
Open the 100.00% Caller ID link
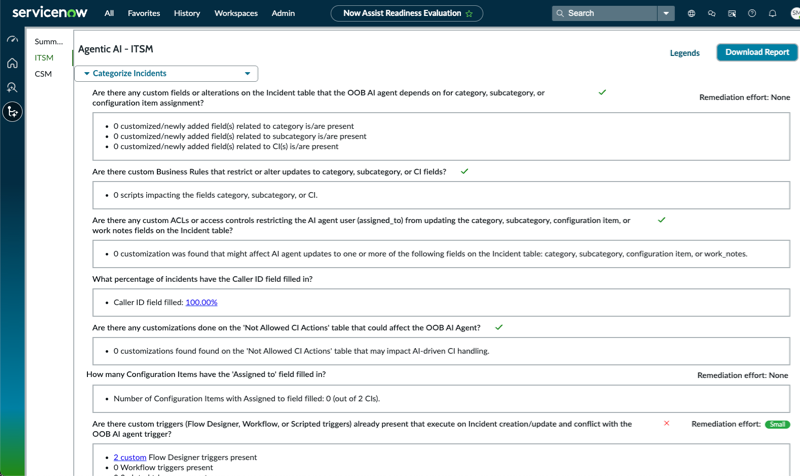click(202, 302)
